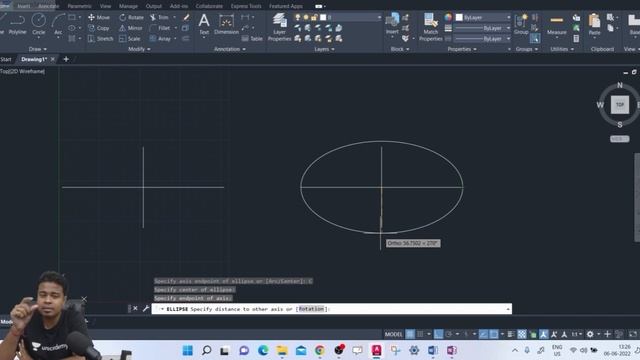This screenshot has height=360, width=640.
Task: Open the Insert ribbon tab
Action: (x=24, y=6)
